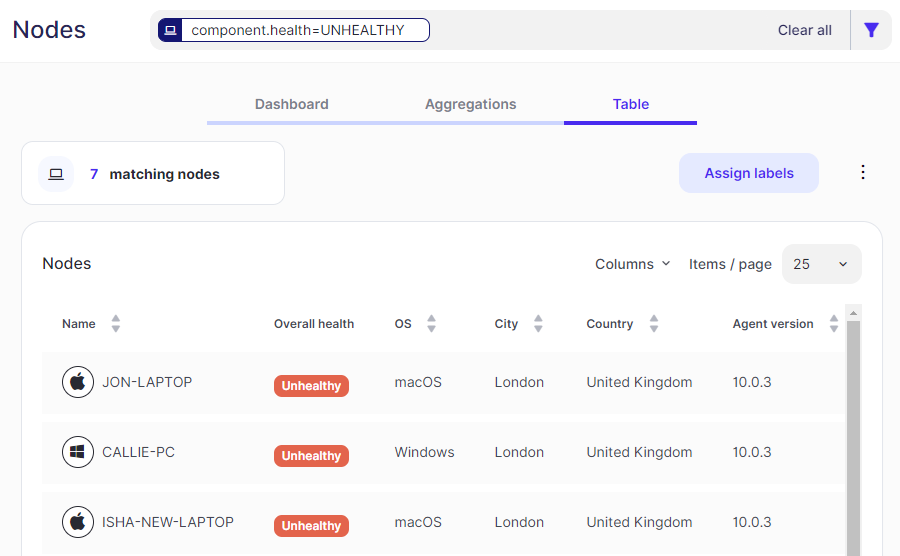Open the Aggregations tab
Image resolution: width=900 pixels, height=556 pixels.
click(470, 104)
